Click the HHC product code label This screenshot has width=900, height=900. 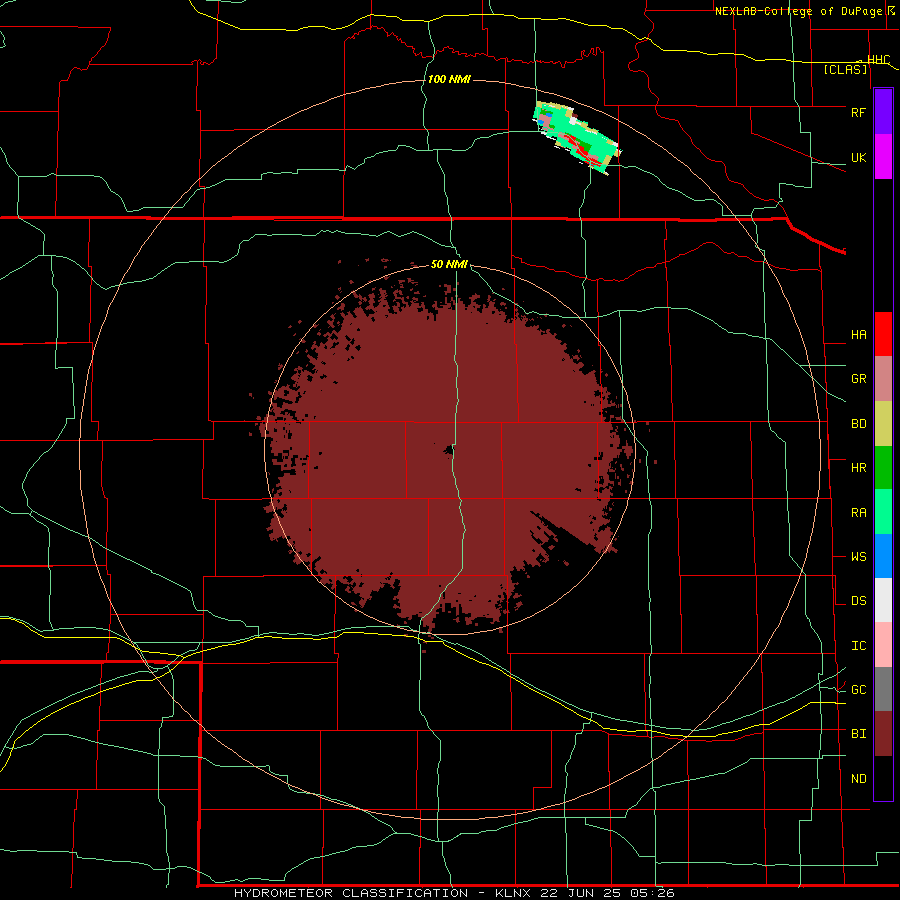coord(878,60)
